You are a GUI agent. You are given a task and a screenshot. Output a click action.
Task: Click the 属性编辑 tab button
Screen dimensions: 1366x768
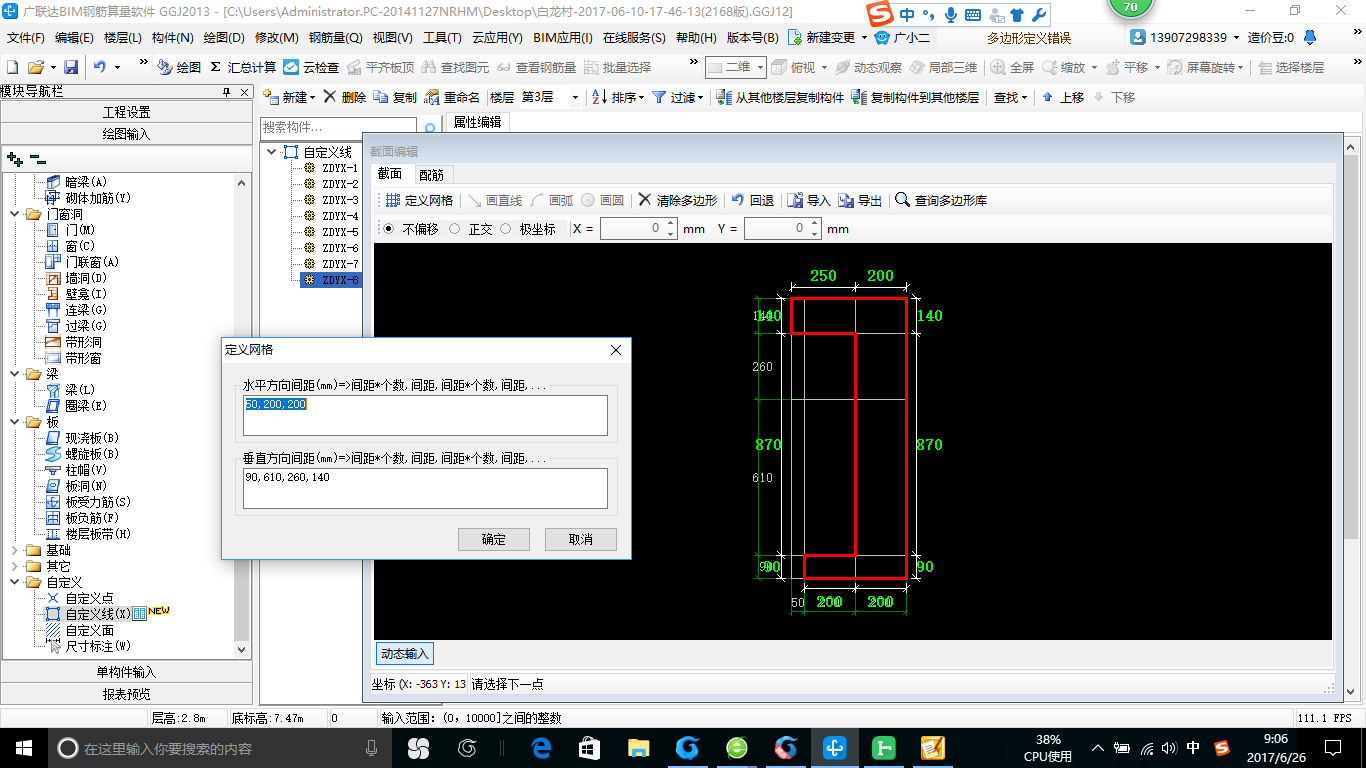(477, 122)
